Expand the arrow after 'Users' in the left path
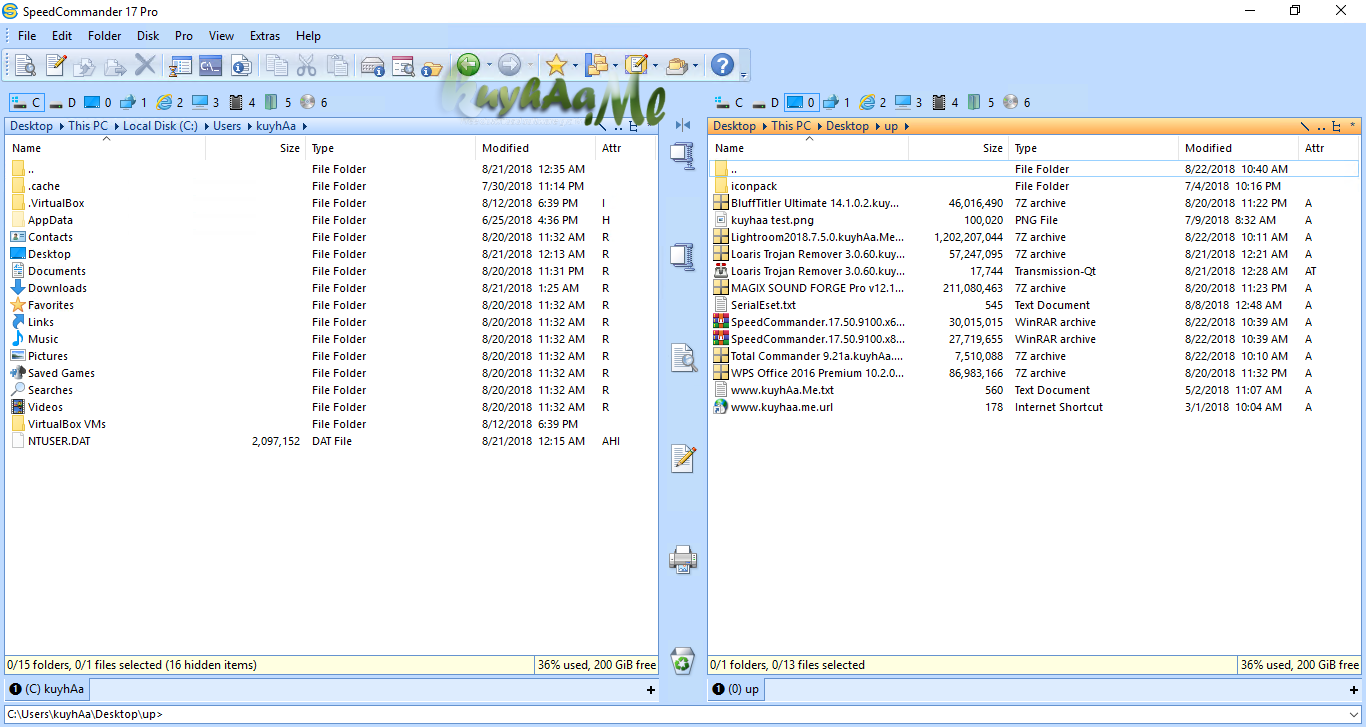The image size is (1366, 727). (x=249, y=126)
